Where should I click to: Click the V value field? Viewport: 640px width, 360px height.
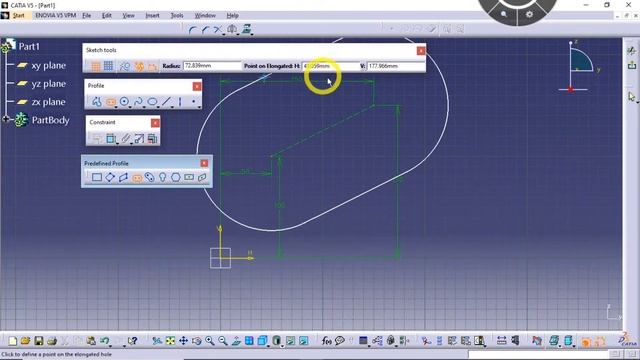(x=396, y=66)
